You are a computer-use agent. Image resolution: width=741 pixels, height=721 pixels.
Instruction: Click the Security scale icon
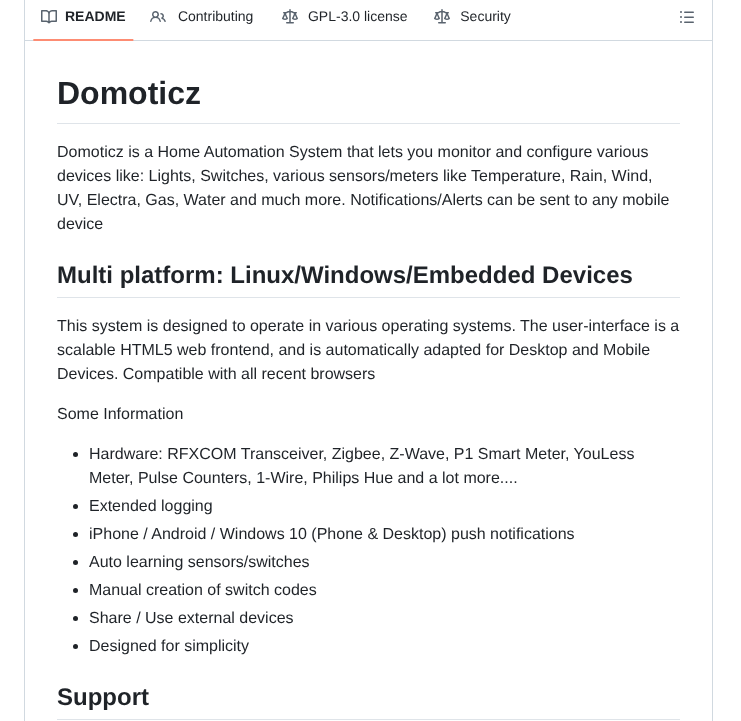442,17
